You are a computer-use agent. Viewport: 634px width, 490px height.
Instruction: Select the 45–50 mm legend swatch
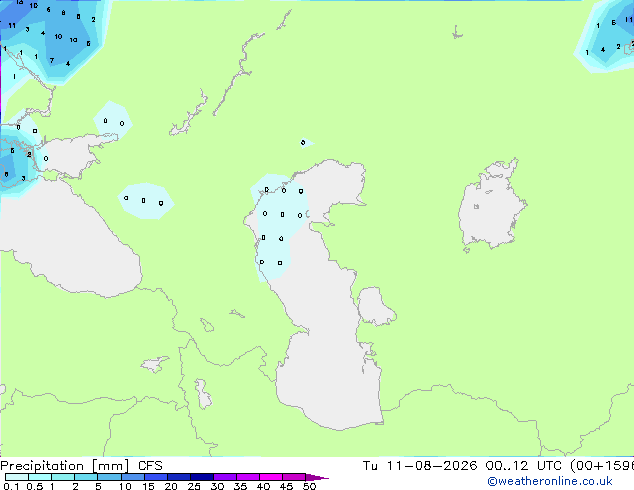click(294, 477)
